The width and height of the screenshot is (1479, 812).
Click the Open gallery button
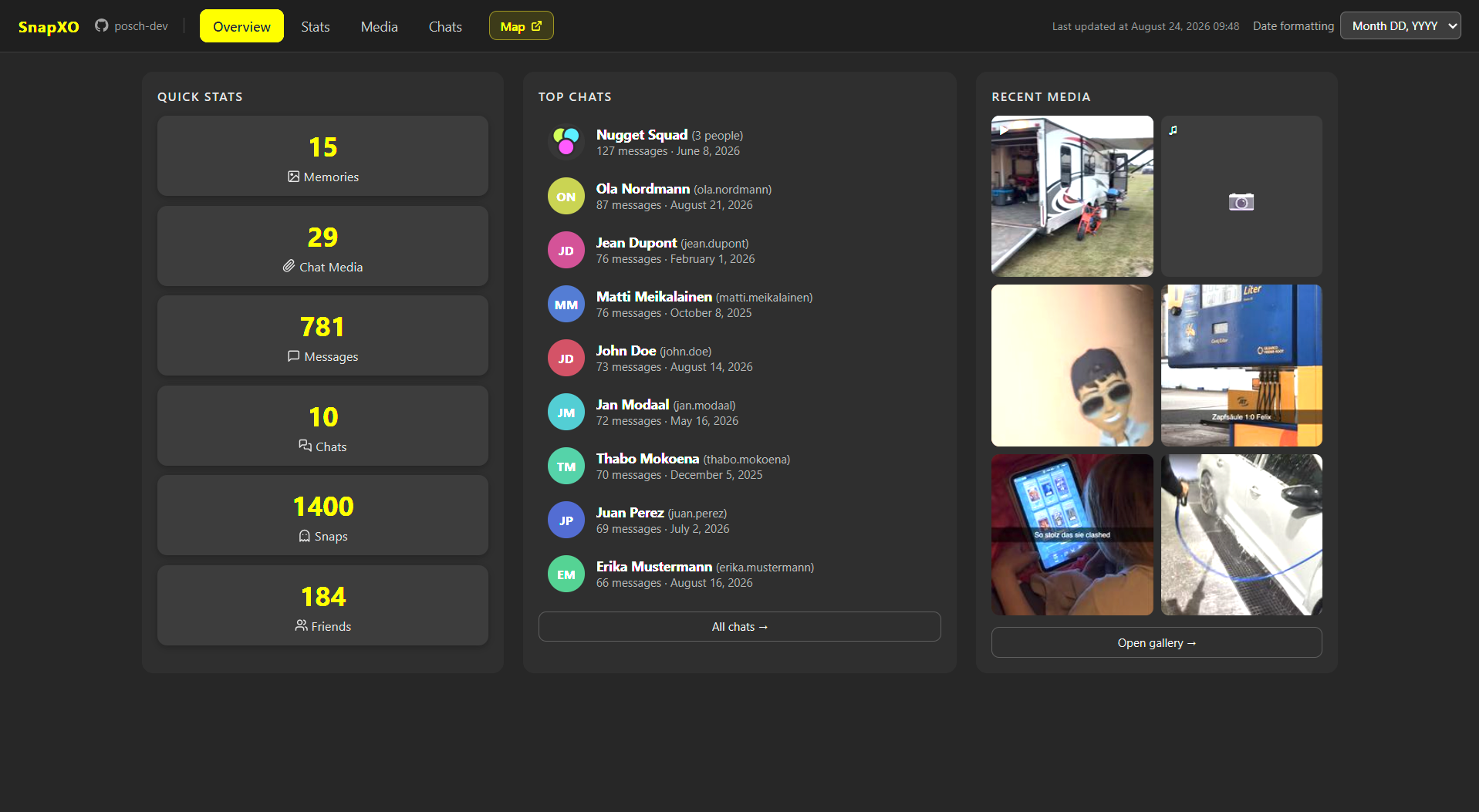(1157, 642)
